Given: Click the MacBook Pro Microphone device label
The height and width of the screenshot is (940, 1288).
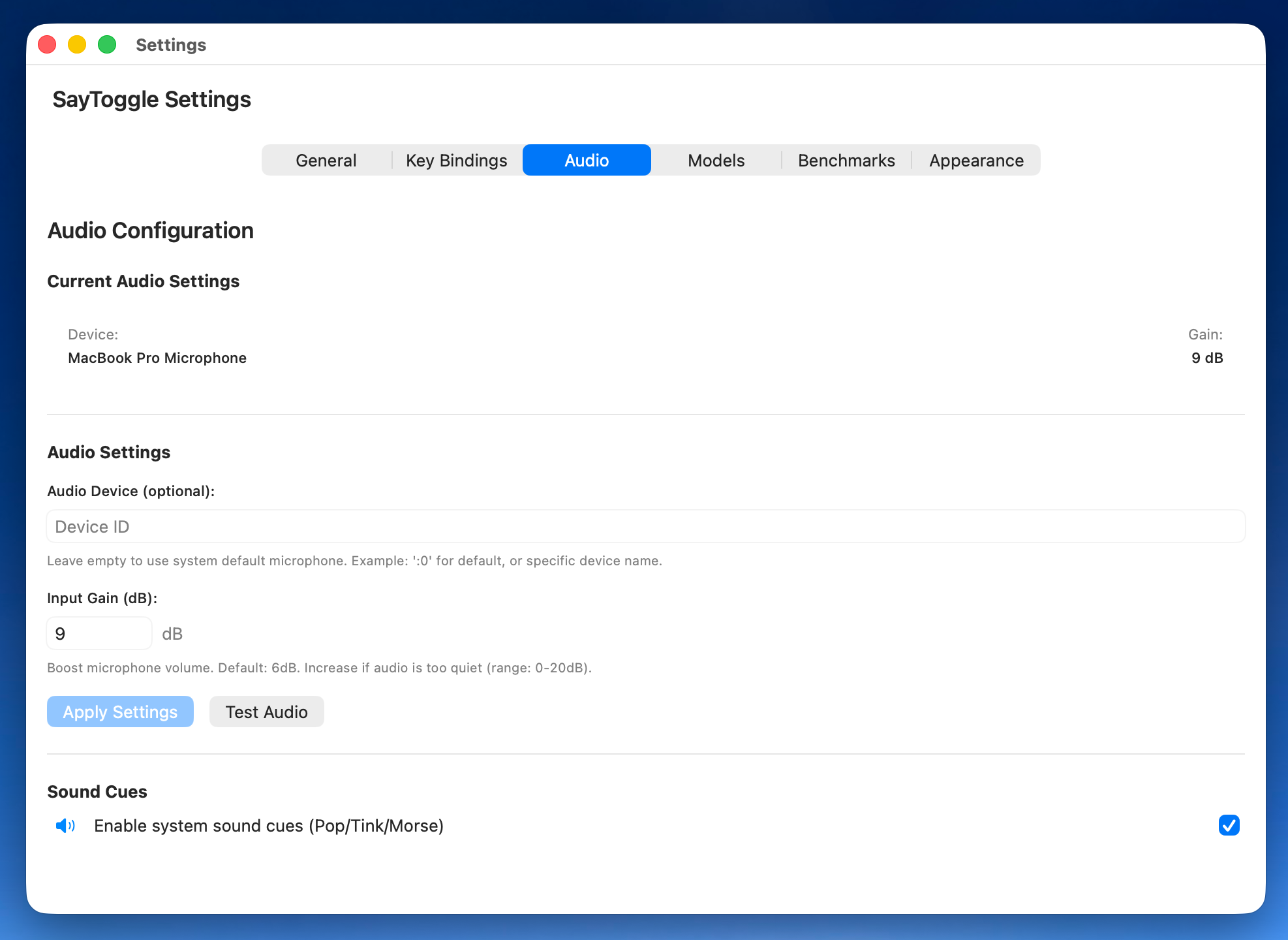Looking at the screenshot, I should pos(157,358).
